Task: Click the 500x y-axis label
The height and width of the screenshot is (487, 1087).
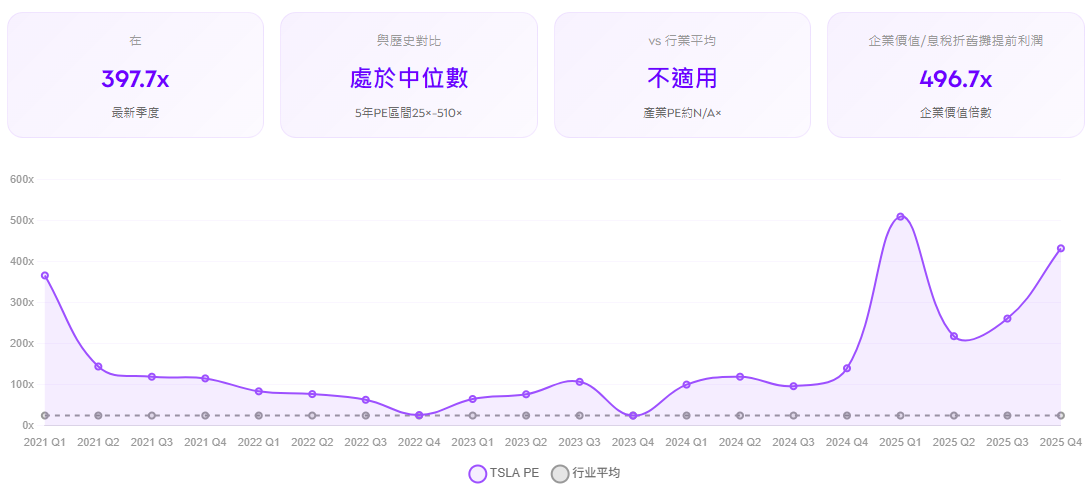Action: [x=22, y=220]
